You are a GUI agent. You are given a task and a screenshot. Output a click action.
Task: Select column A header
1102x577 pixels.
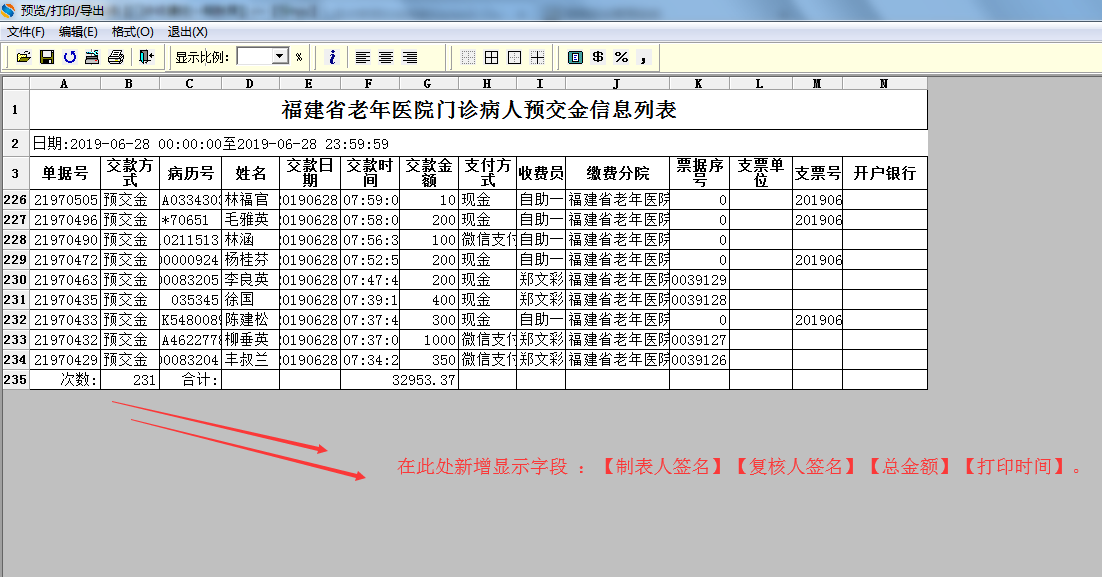pyautogui.click(x=65, y=84)
